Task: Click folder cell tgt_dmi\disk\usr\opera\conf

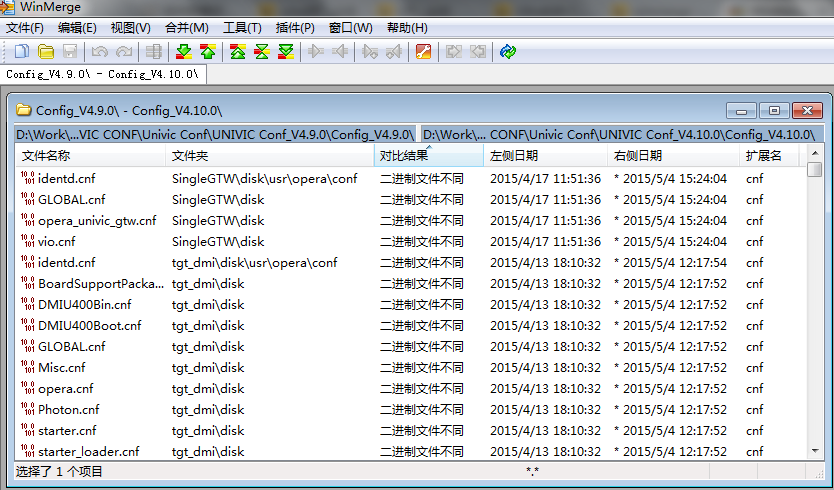Action: point(254,262)
